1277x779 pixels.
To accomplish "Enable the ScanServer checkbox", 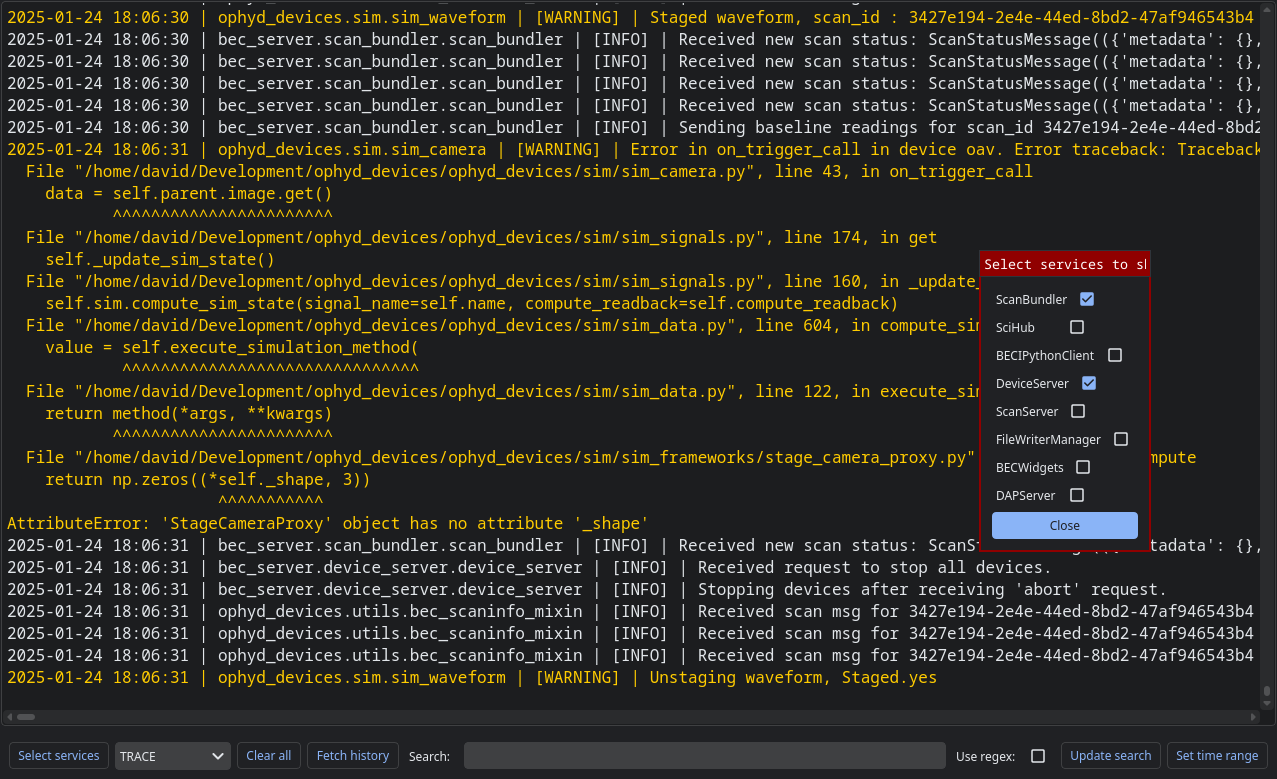I will 1078,411.
